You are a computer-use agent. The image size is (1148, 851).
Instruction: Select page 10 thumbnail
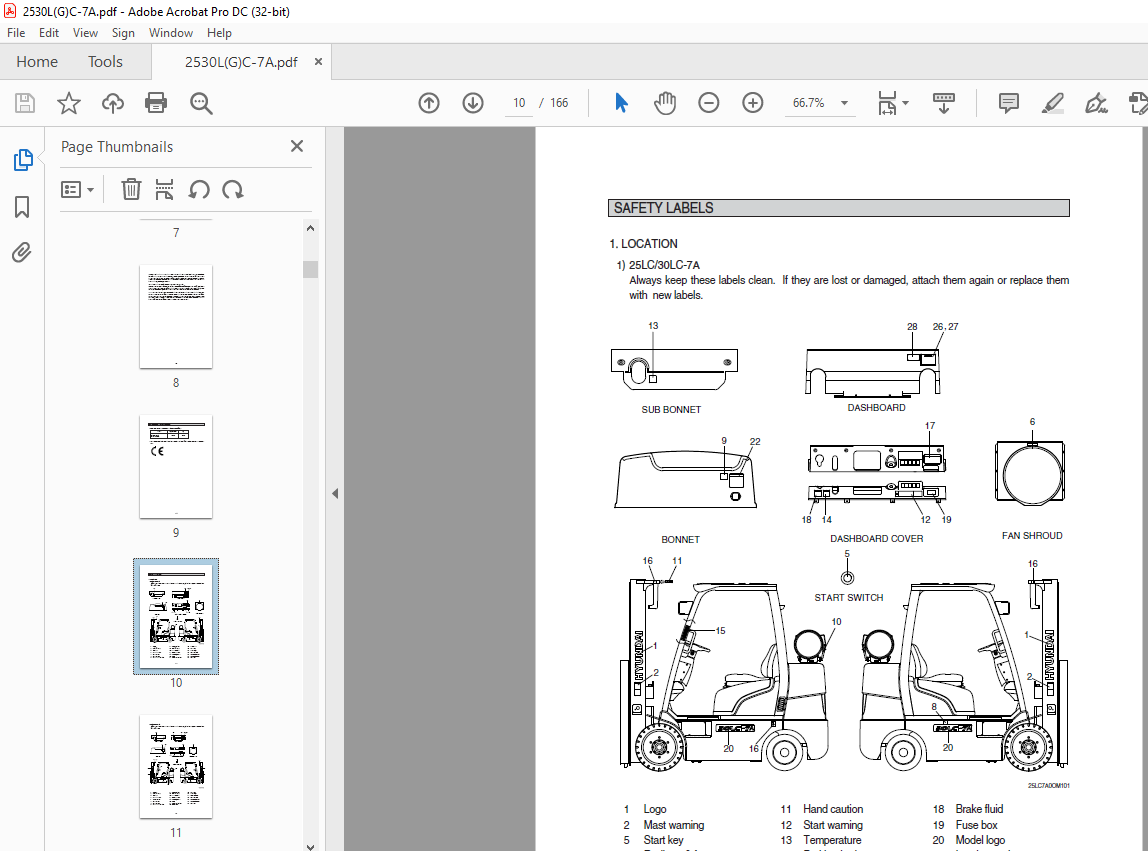(176, 617)
